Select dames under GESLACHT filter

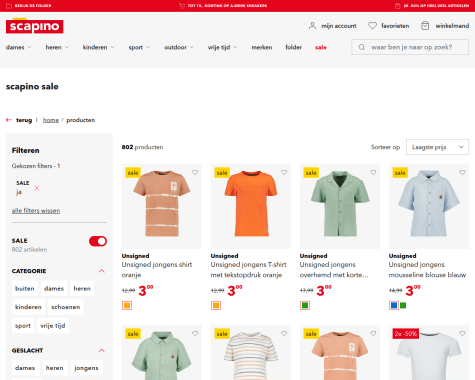[x=25, y=368]
